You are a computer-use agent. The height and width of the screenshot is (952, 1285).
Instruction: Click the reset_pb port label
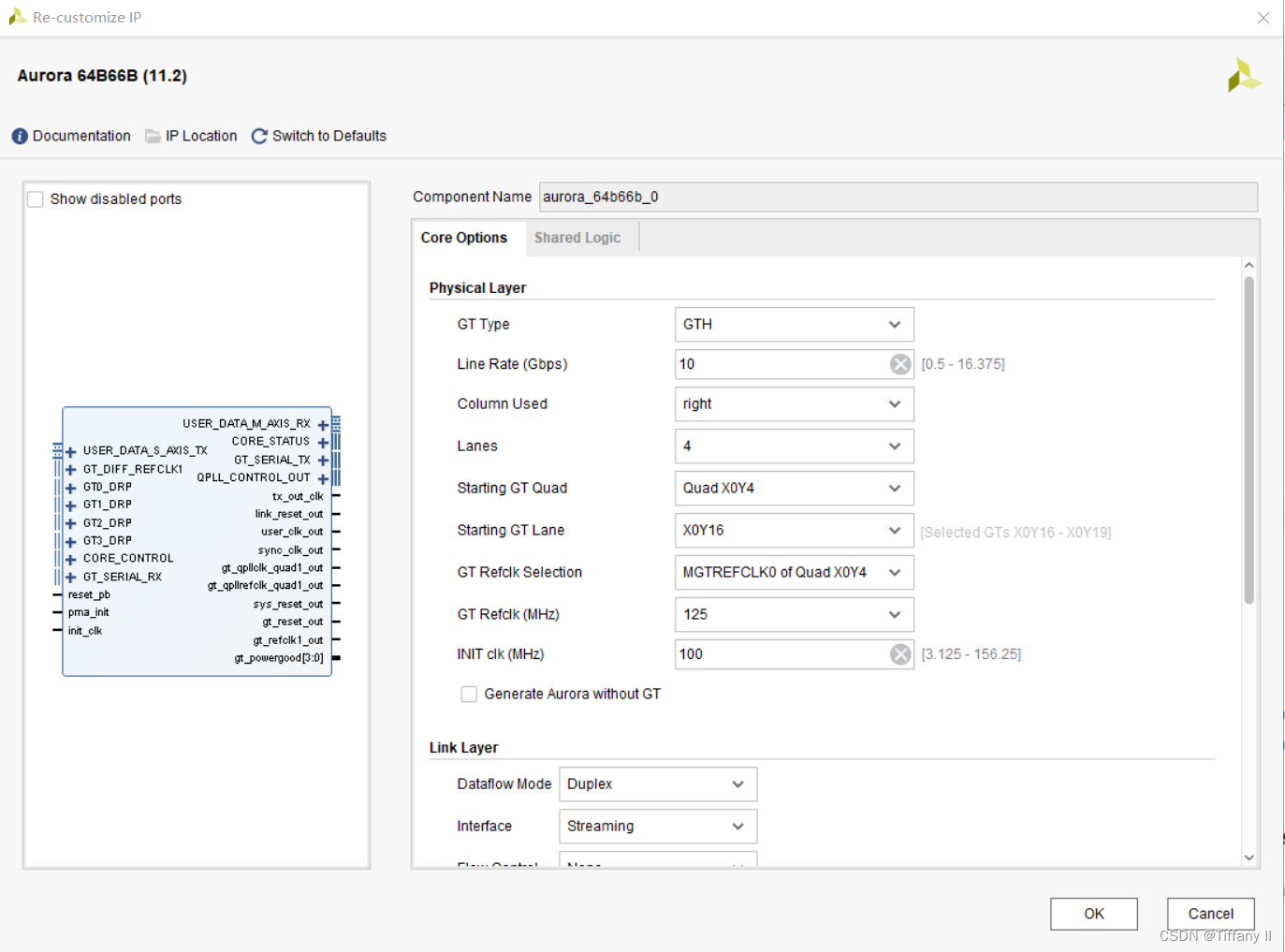[x=89, y=595]
